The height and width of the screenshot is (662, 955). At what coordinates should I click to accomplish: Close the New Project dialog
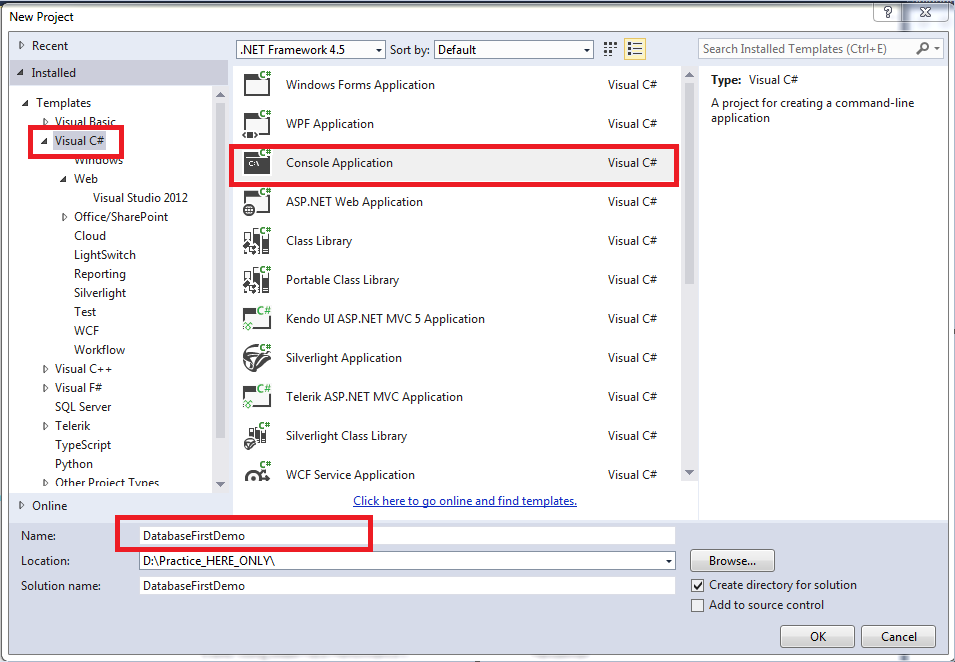click(925, 12)
